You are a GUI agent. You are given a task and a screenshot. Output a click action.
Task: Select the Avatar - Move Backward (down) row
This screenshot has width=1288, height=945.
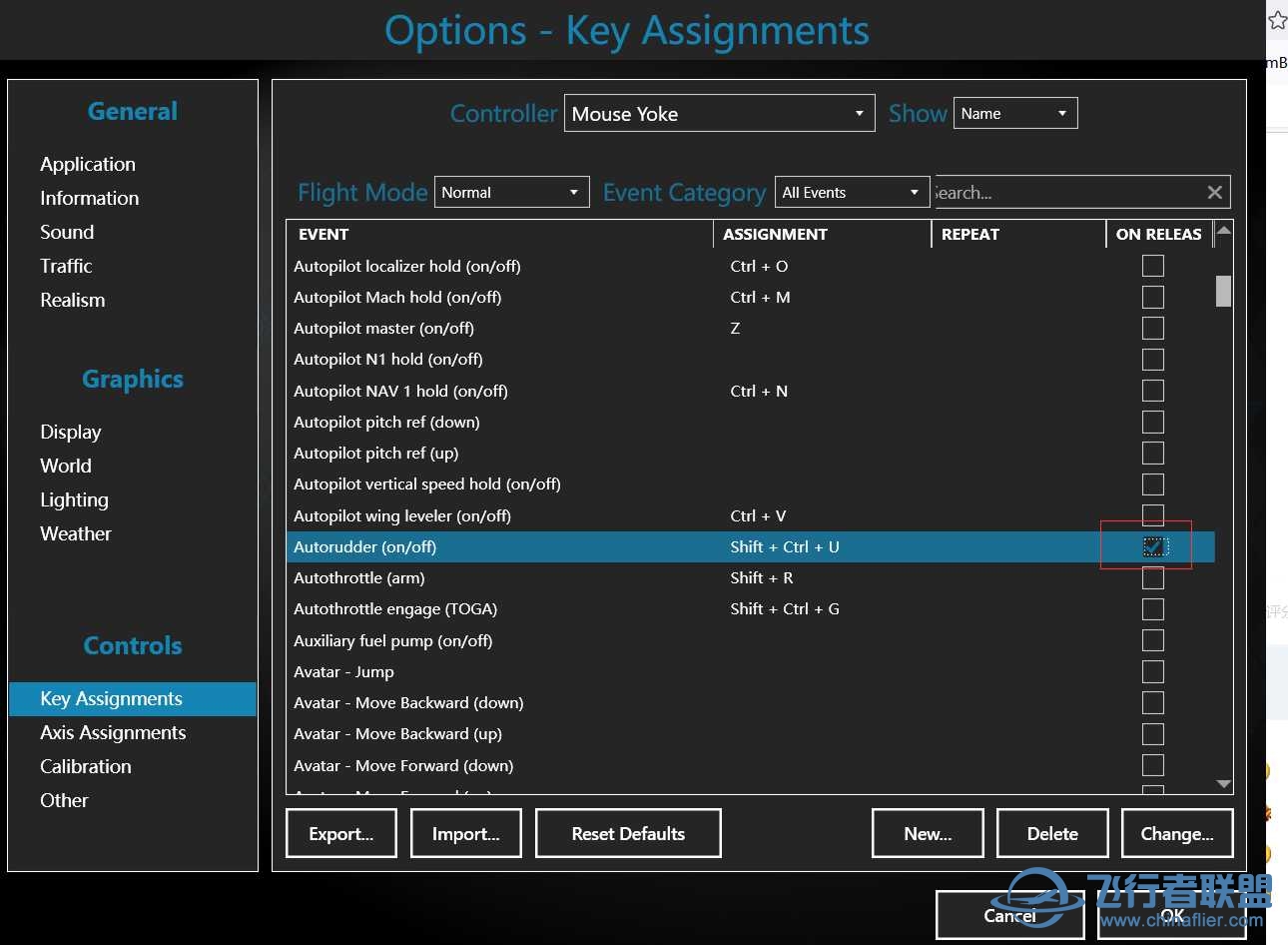click(751, 702)
